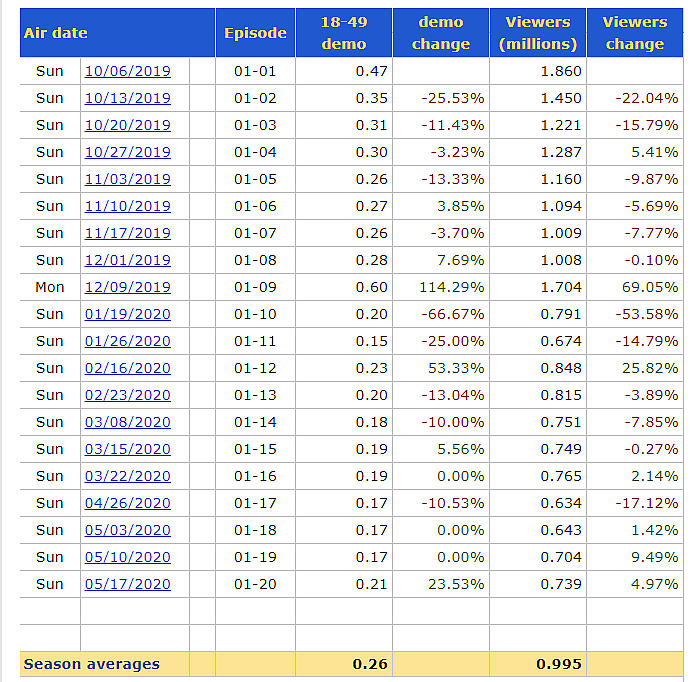Open the 01/19/2020 air date link
694x682 pixels.
pyautogui.click(x=127, y=314)
